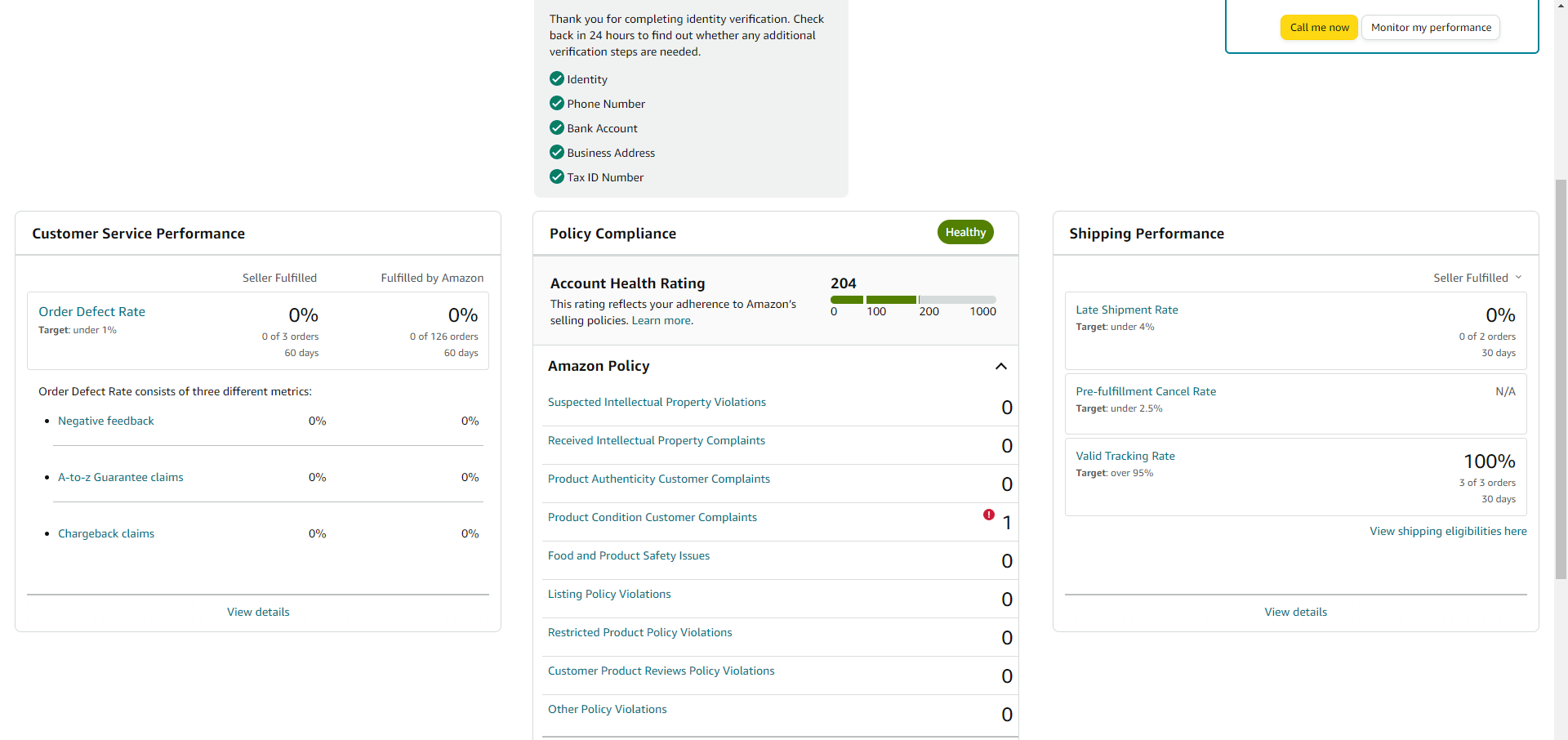Screen dimensions: 1568x740
Task: Click the checkmark icon beside Phone Number
Action: click(x=557, y=103)
